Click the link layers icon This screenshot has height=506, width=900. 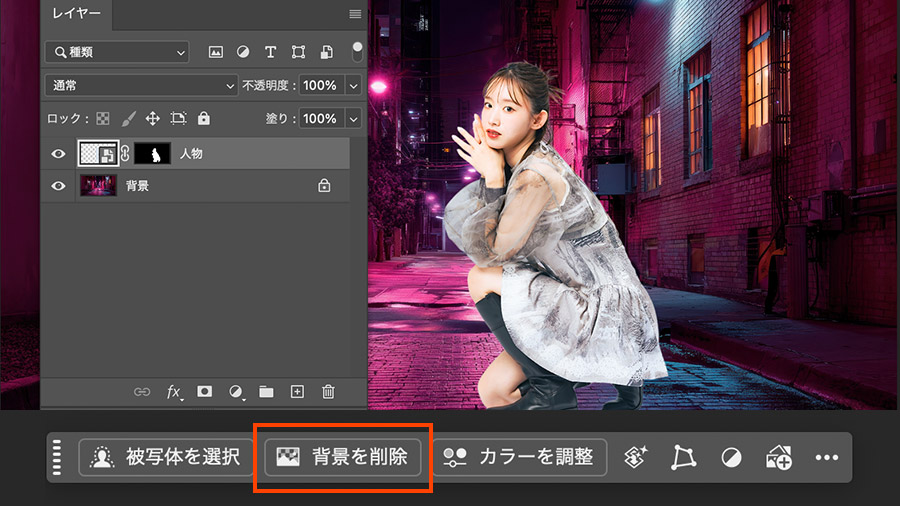tap(142, 392)
